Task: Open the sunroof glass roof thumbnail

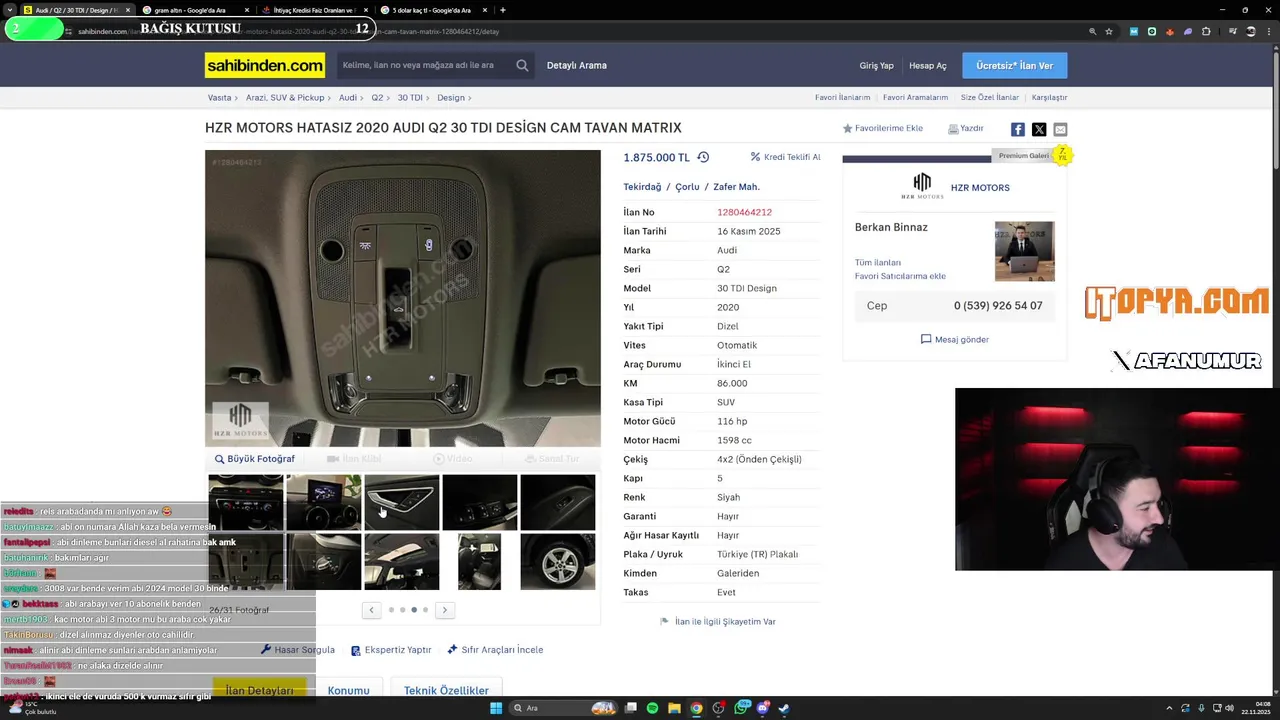Action: pos(401,561)
